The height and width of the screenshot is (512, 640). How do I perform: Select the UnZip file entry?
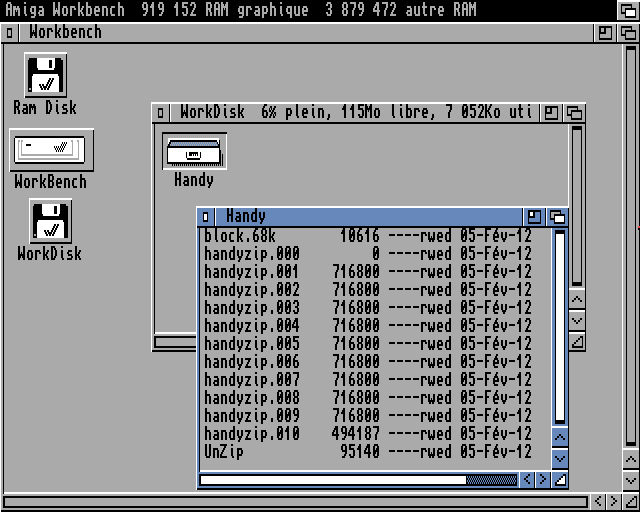pyautogui.click(x=224, y=452)
